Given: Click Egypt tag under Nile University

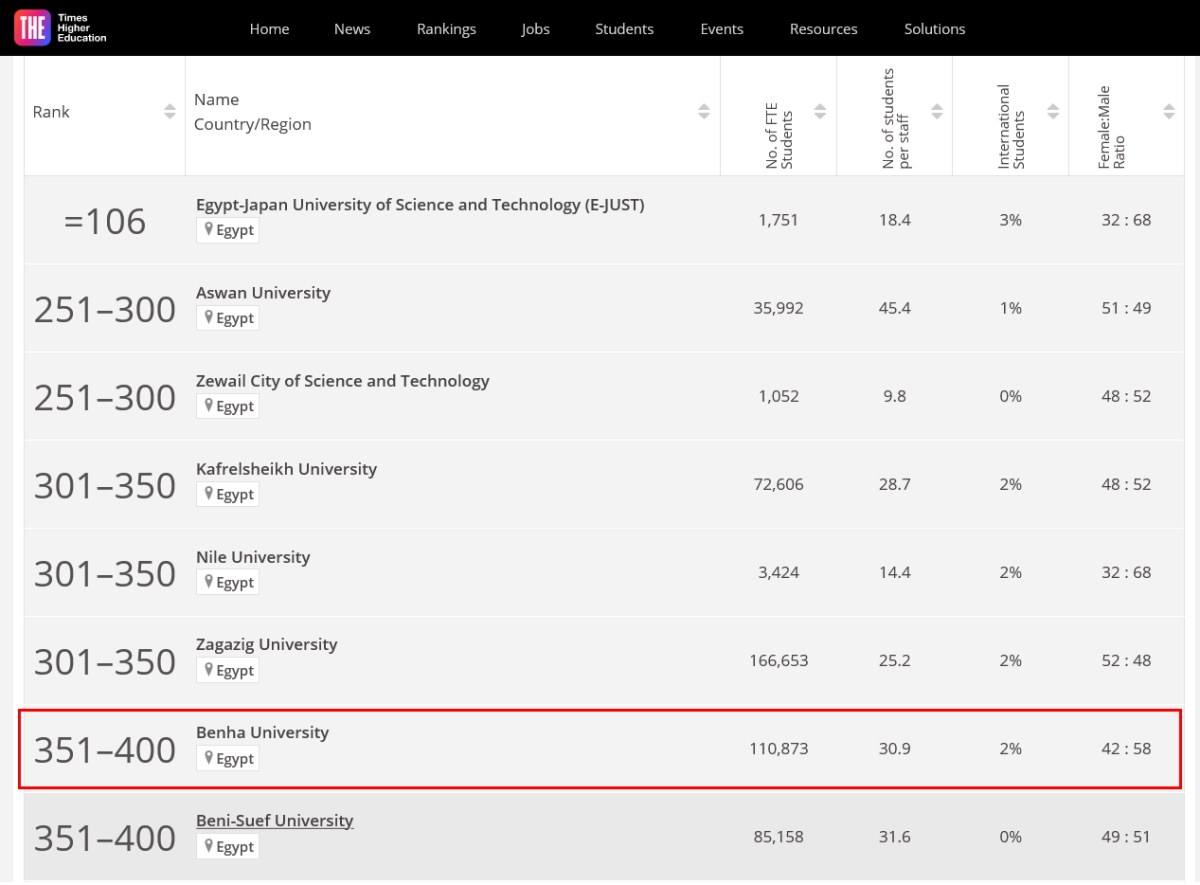Looking at the screenshot, I should pos(228,582).
